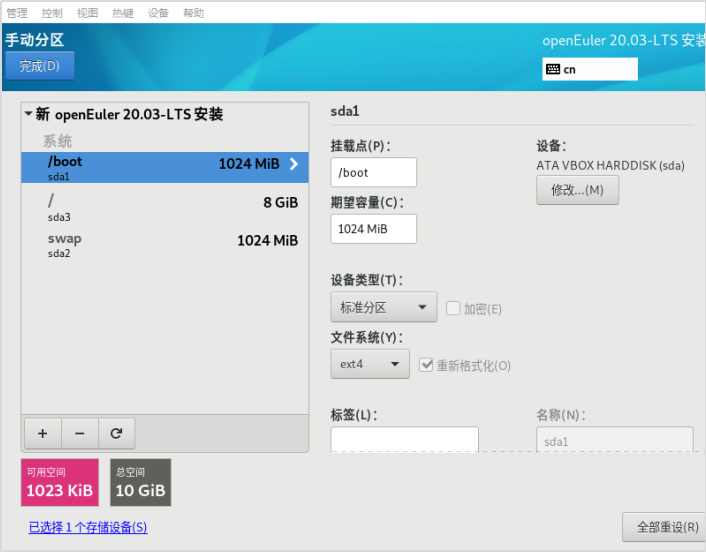
Task: Click the 标签(L) label input field
Action: pos(404,439)
